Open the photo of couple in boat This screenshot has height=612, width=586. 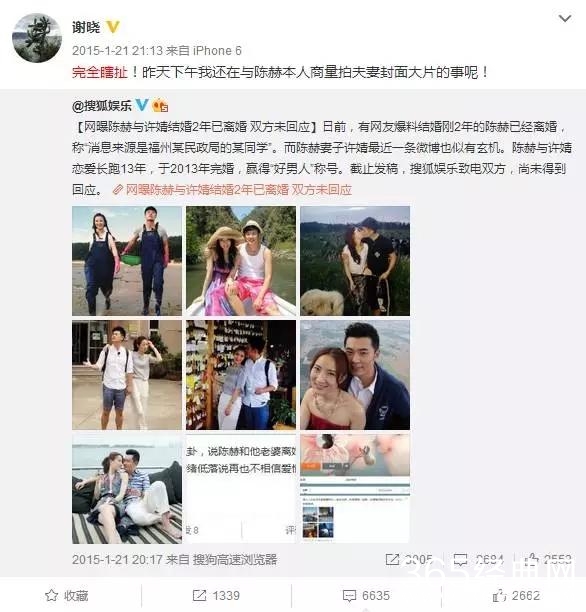point(241,261)
